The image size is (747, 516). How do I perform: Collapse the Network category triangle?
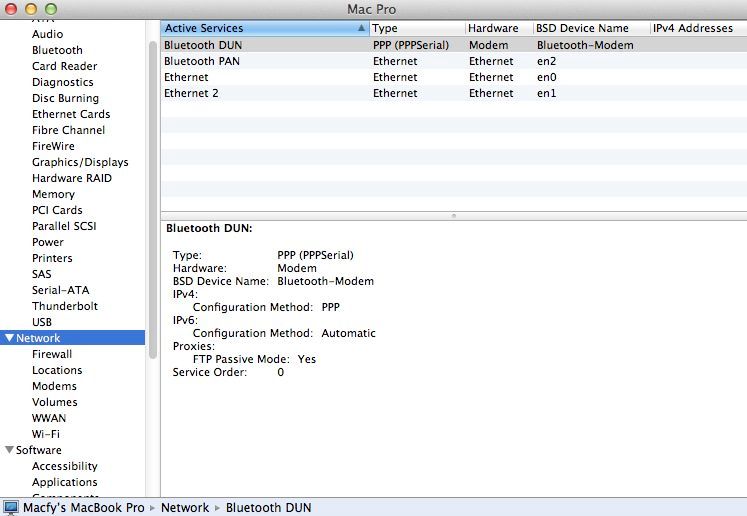coord(9,338)
